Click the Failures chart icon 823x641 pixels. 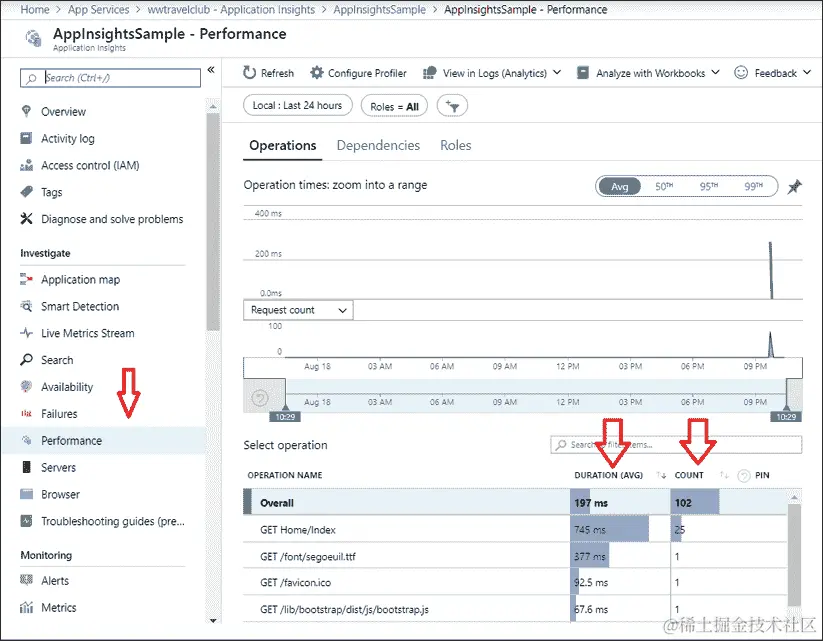(x=26, y=414)
